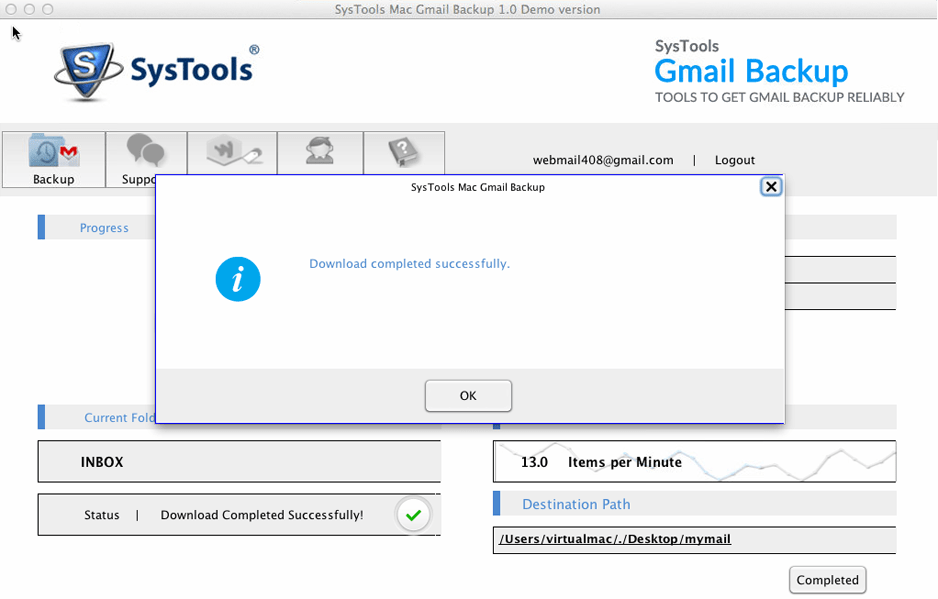The height and width of the screenshot is (599, 938).
Task: Click the red macOS close window button
Action: 11,9
